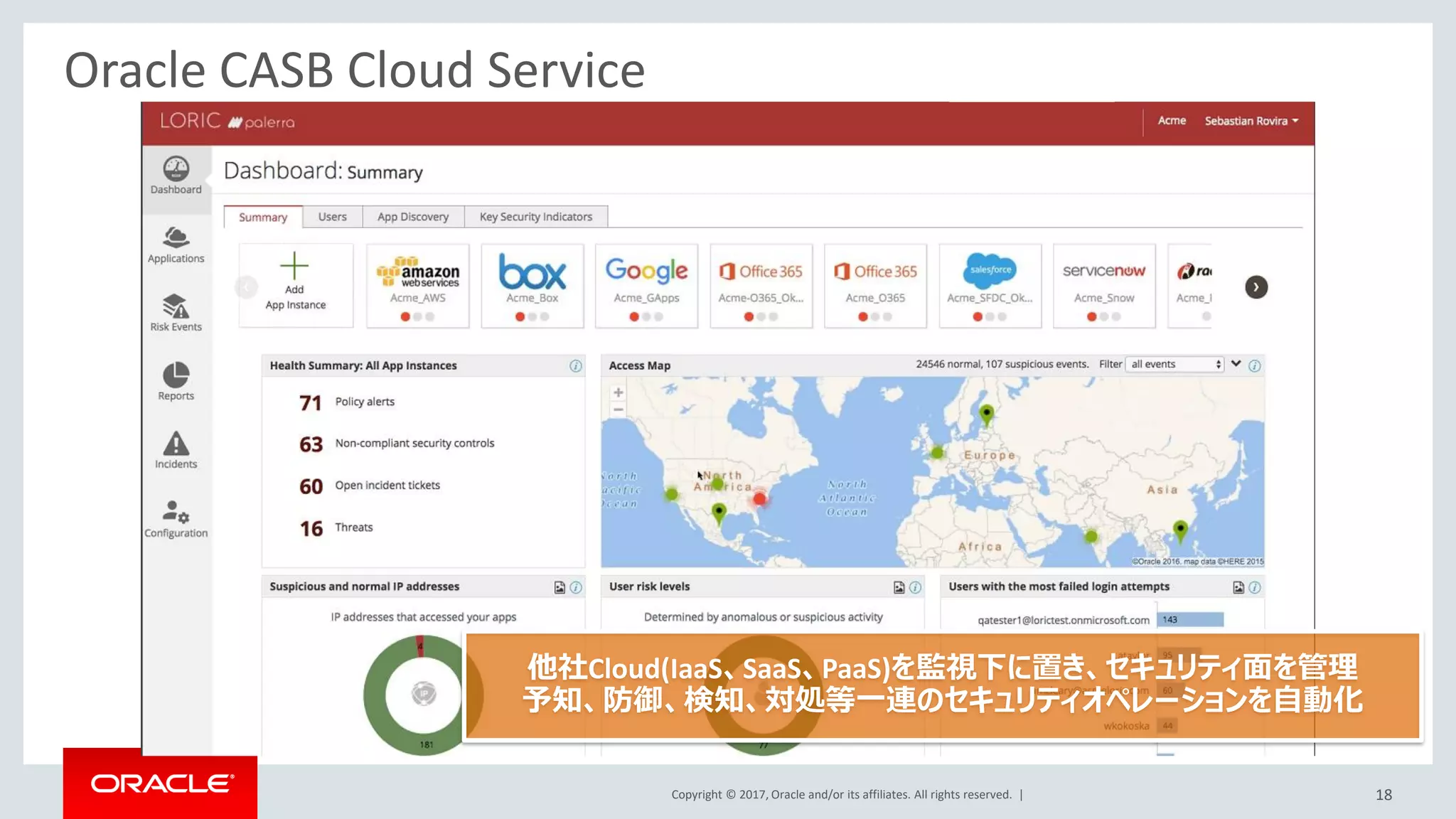Click the left carousel arrow button

tap(246, 287)
